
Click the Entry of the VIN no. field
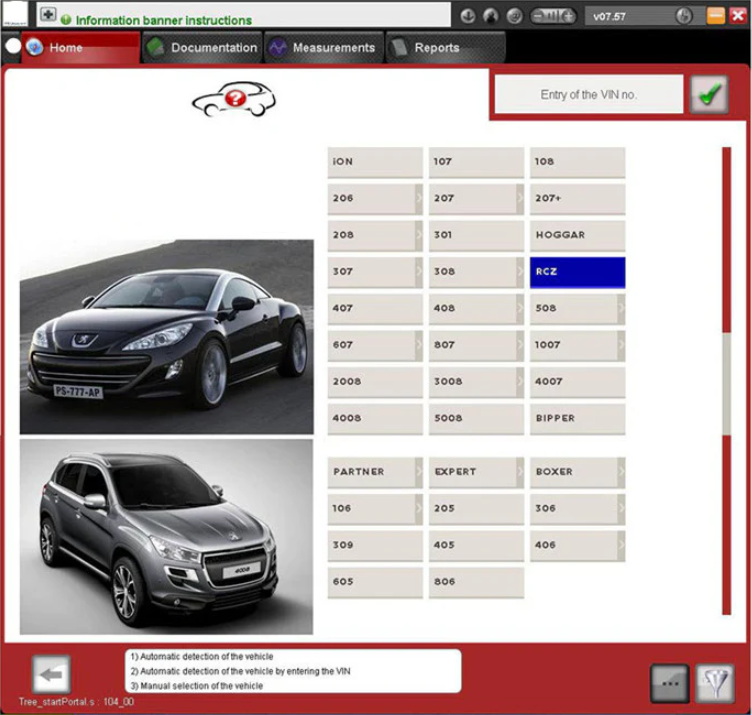588,95
